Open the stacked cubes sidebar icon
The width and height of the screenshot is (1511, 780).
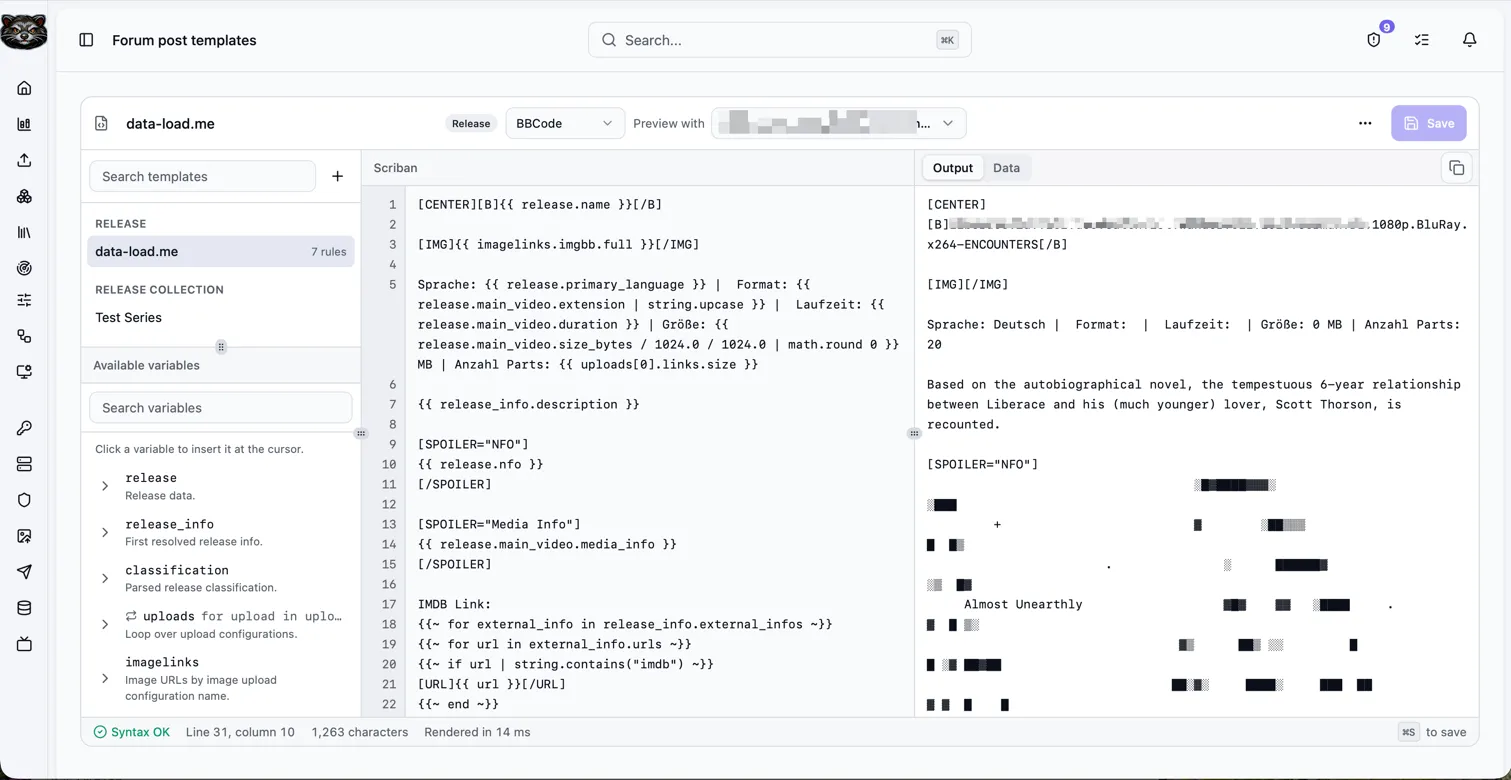click(x=24, y=196)
